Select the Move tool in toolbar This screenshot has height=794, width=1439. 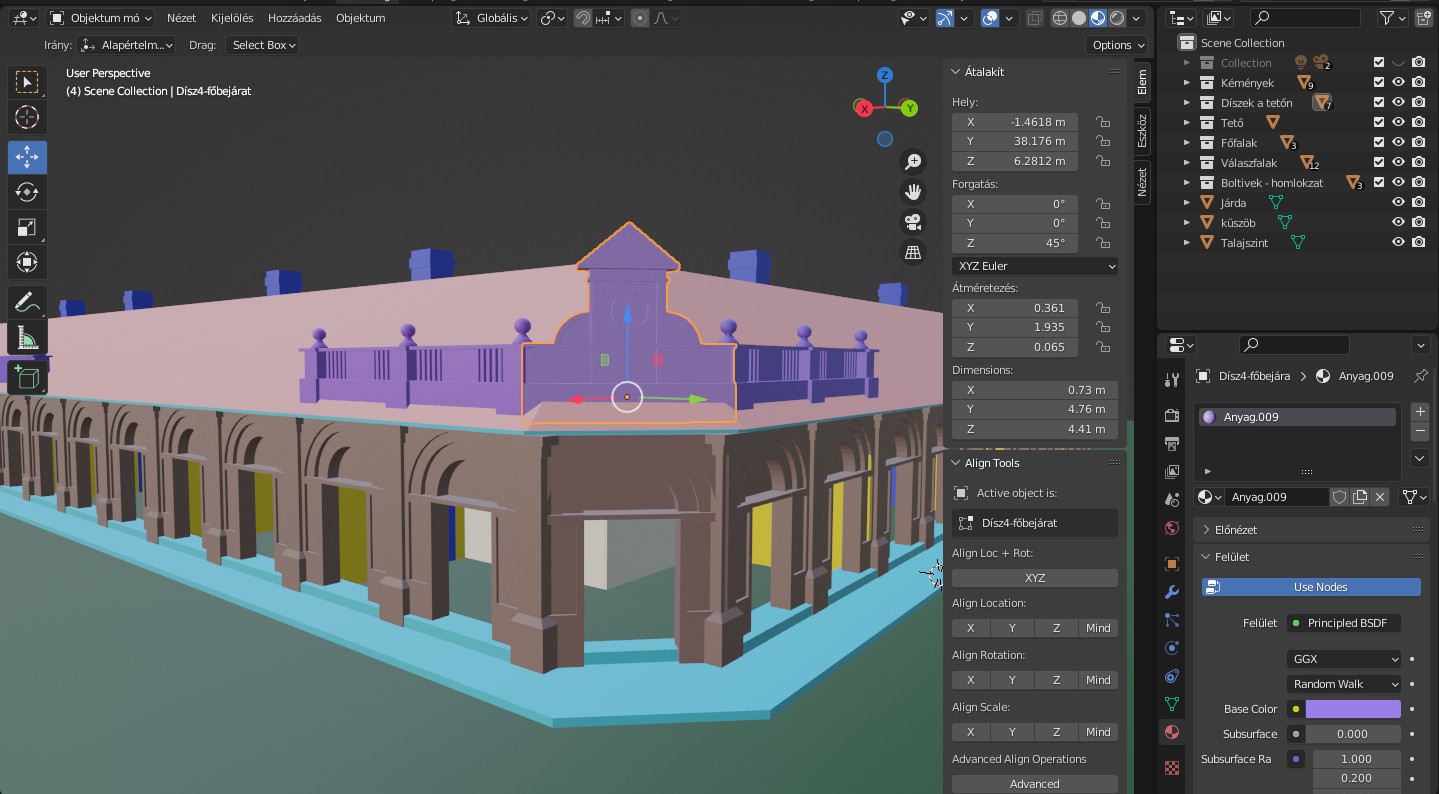pos(27,157)
